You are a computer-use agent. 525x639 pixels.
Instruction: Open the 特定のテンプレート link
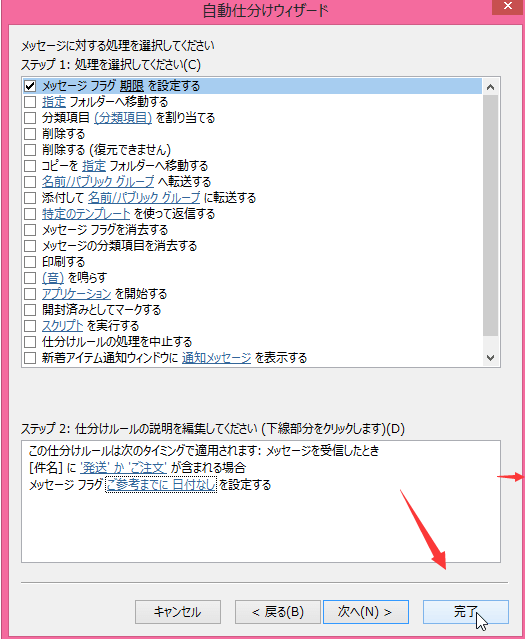tap(86, 214)
